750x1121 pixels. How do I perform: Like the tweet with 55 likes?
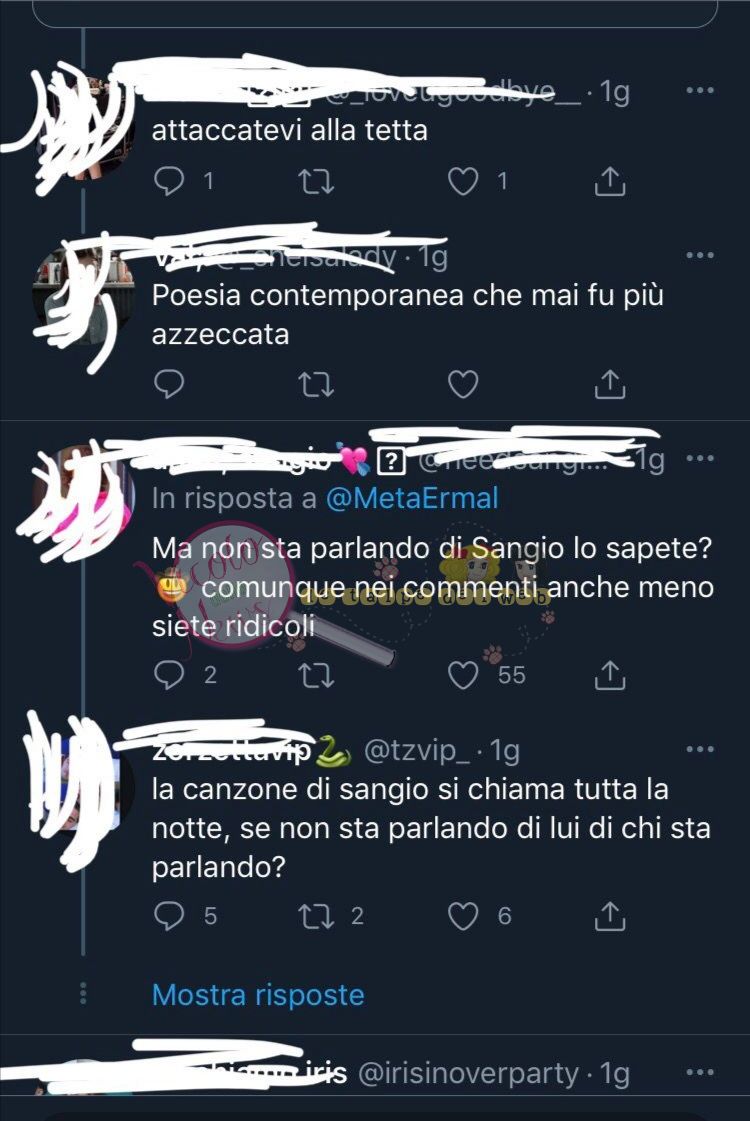(463, 675)
